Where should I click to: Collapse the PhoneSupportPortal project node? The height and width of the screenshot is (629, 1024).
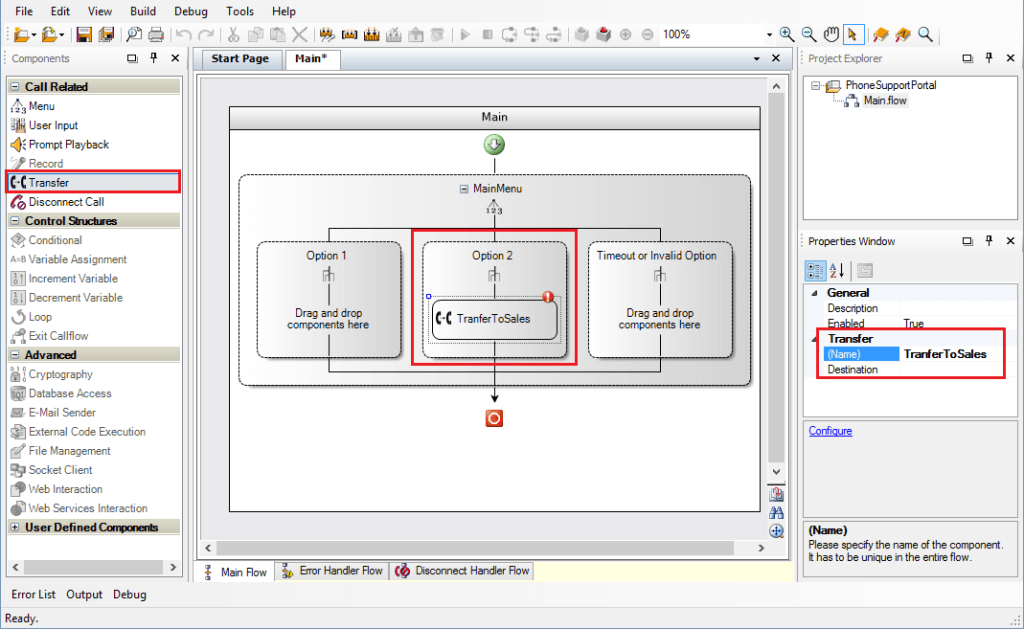point(815,86)
